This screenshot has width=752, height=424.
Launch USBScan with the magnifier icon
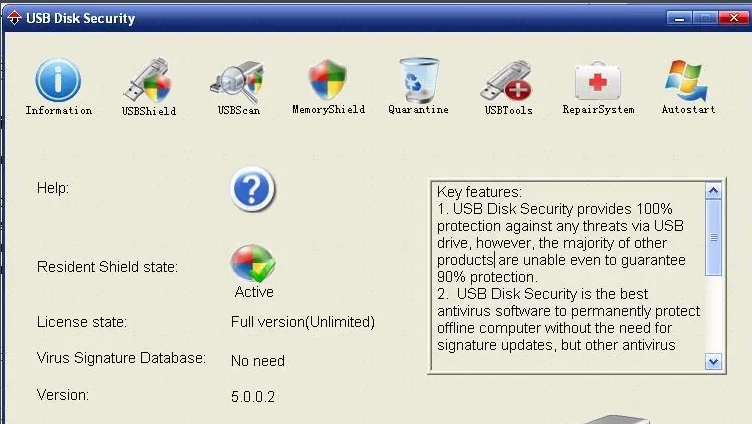pyautogui.click(x=238, y=80)
